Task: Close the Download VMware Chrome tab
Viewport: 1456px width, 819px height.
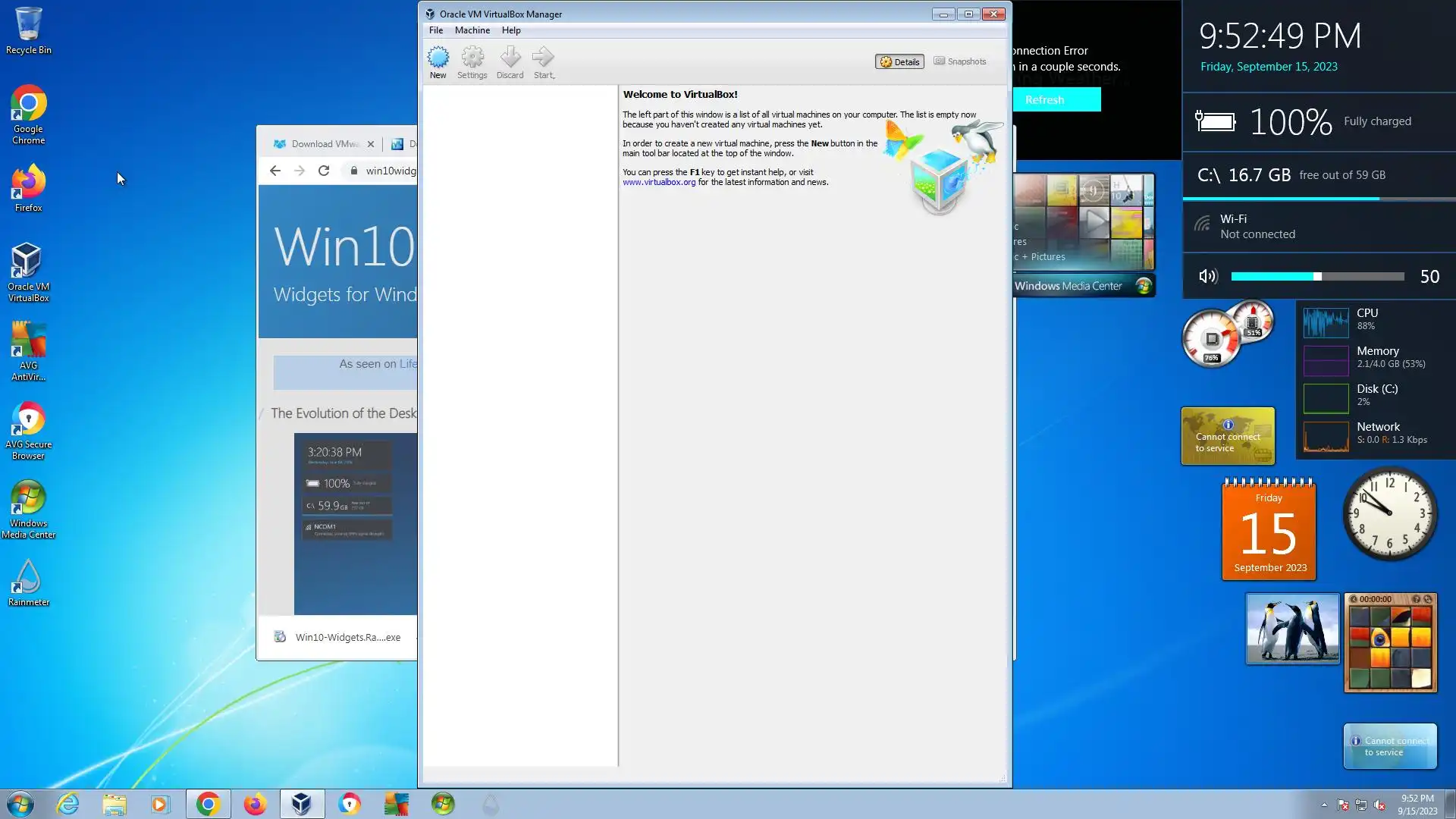Action: [371, 144]
